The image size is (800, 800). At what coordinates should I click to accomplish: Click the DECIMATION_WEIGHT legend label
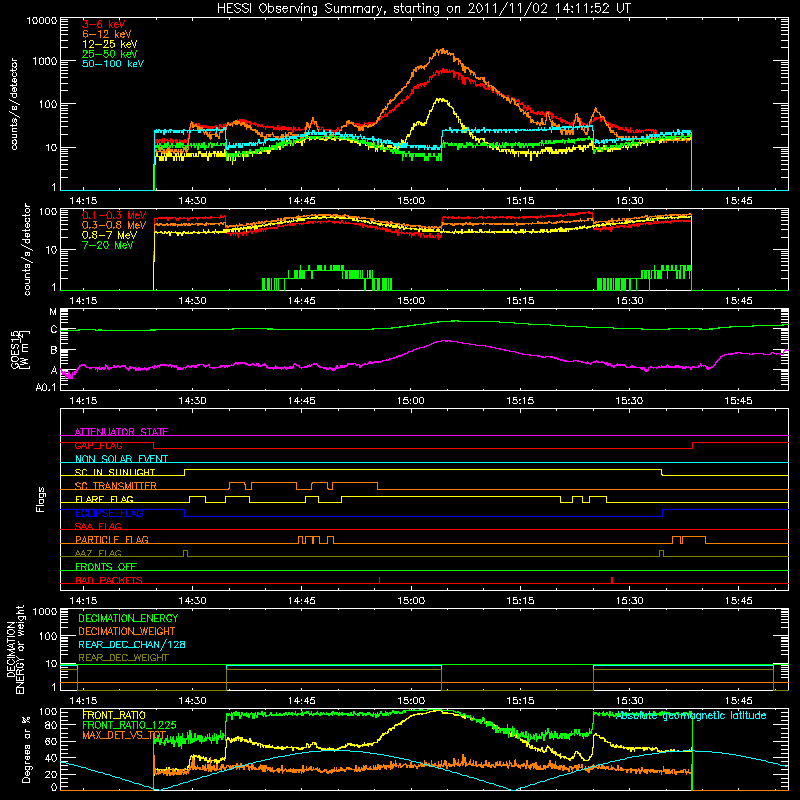pos(127,631)
